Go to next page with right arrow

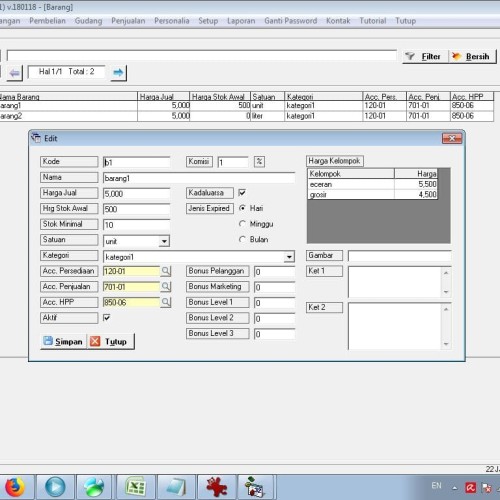coord(118,73)
